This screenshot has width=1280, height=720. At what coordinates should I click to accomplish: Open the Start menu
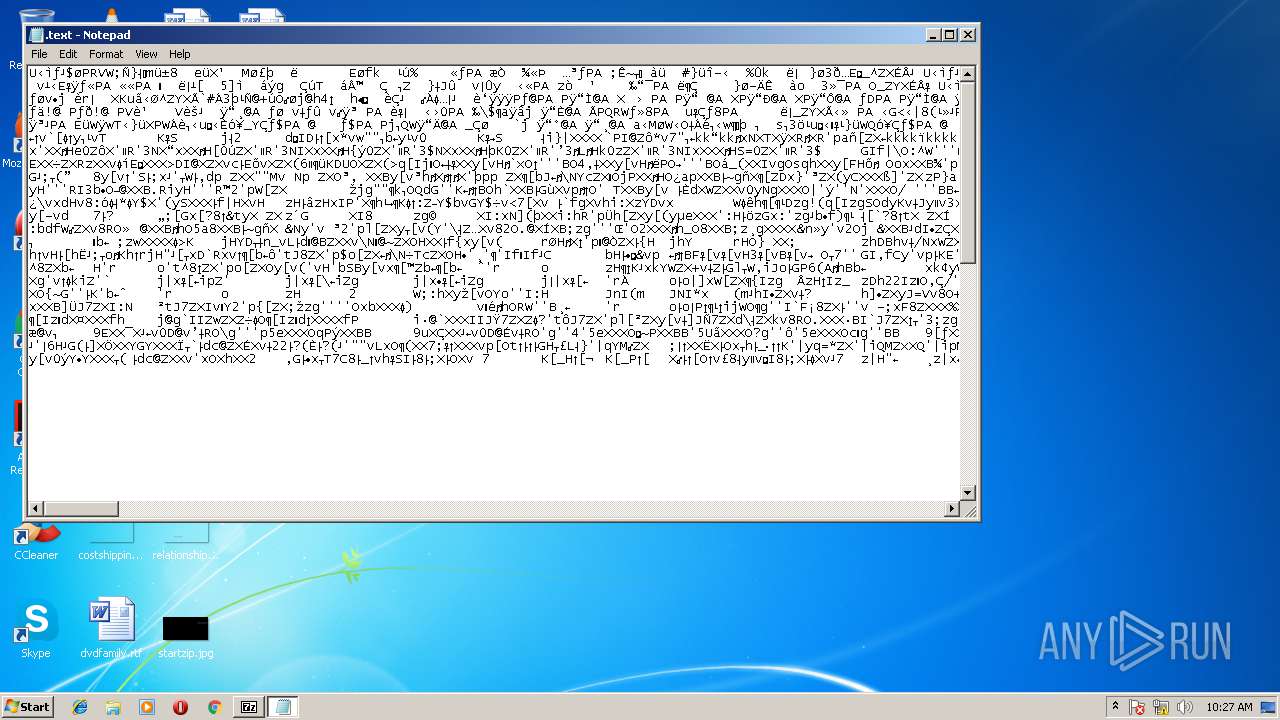coord(27,706)
